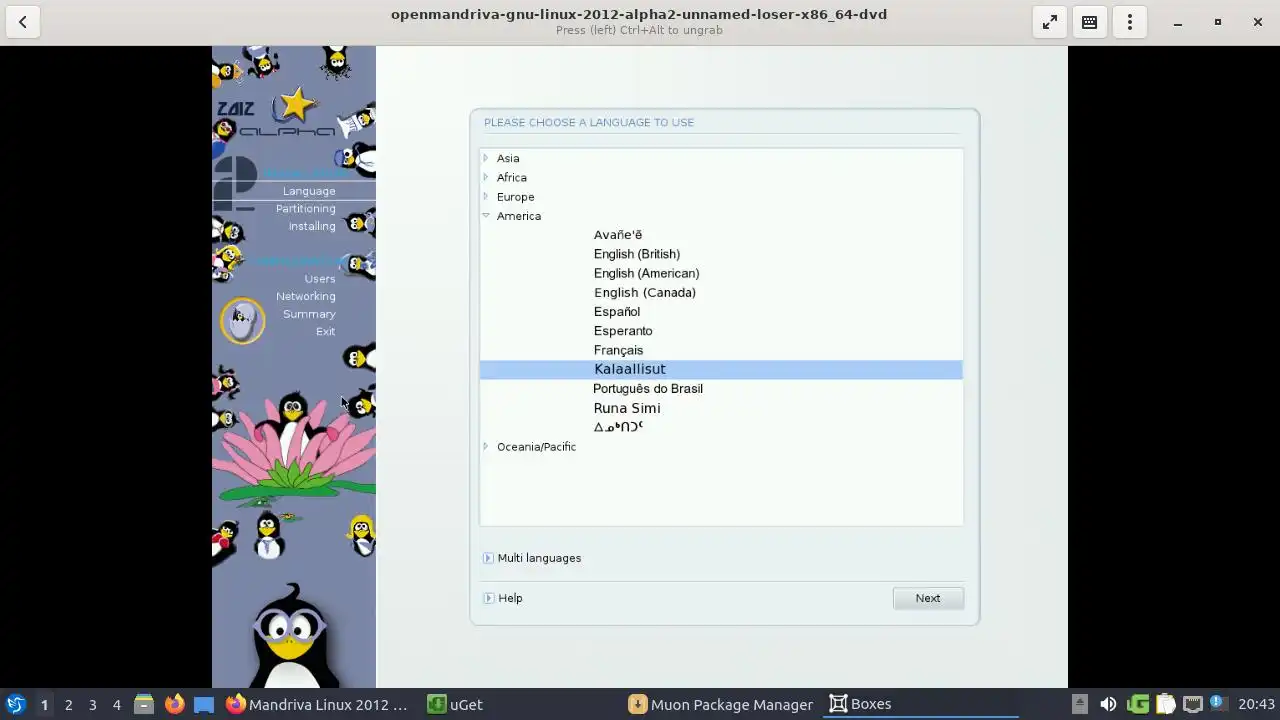1280x720 pixels.
Task: Select Esperanto language
Action: point(623,331)
